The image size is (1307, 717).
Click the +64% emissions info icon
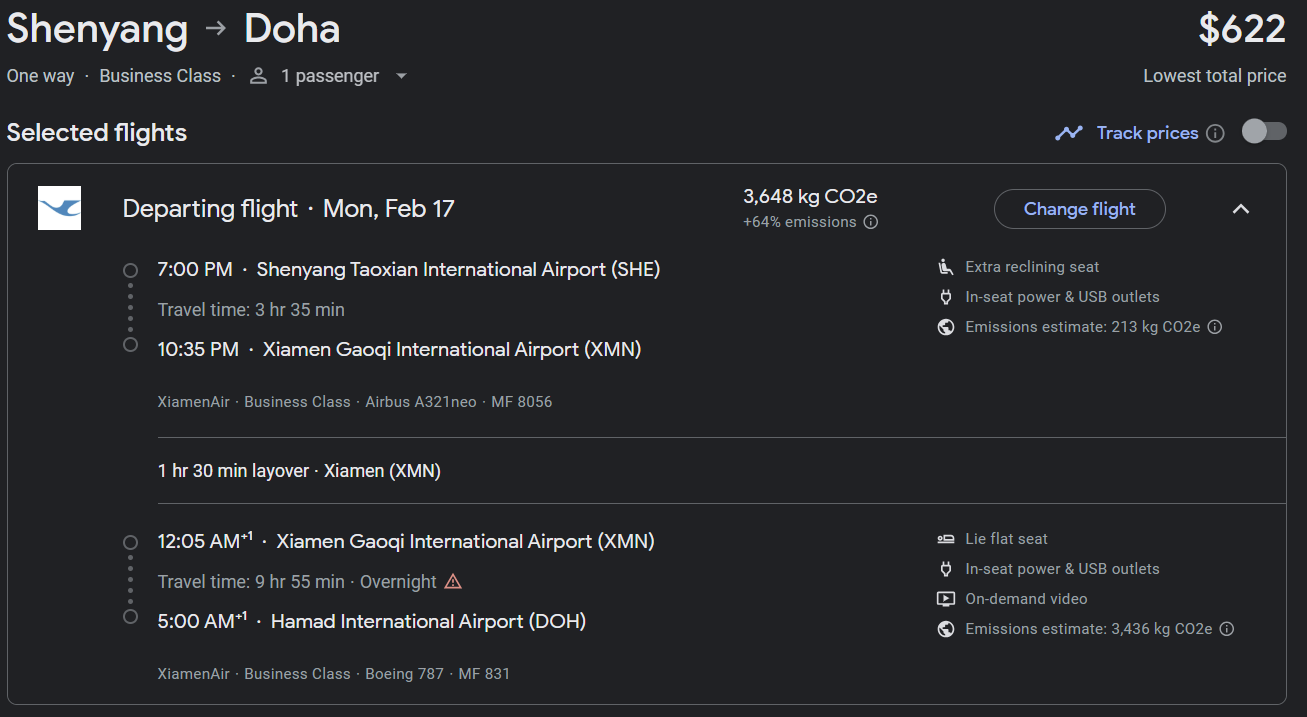[870, 222]
